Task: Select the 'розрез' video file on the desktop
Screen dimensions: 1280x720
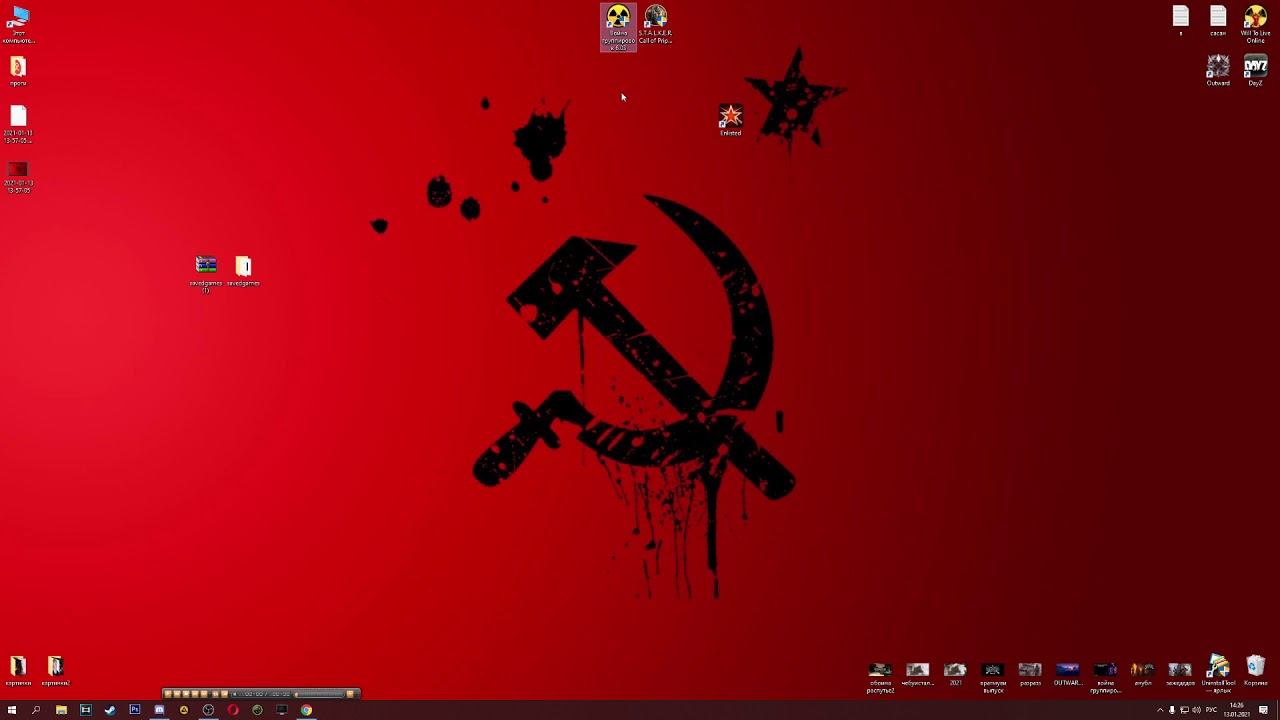Action: pyautogui.click(x=1030, y=673)
